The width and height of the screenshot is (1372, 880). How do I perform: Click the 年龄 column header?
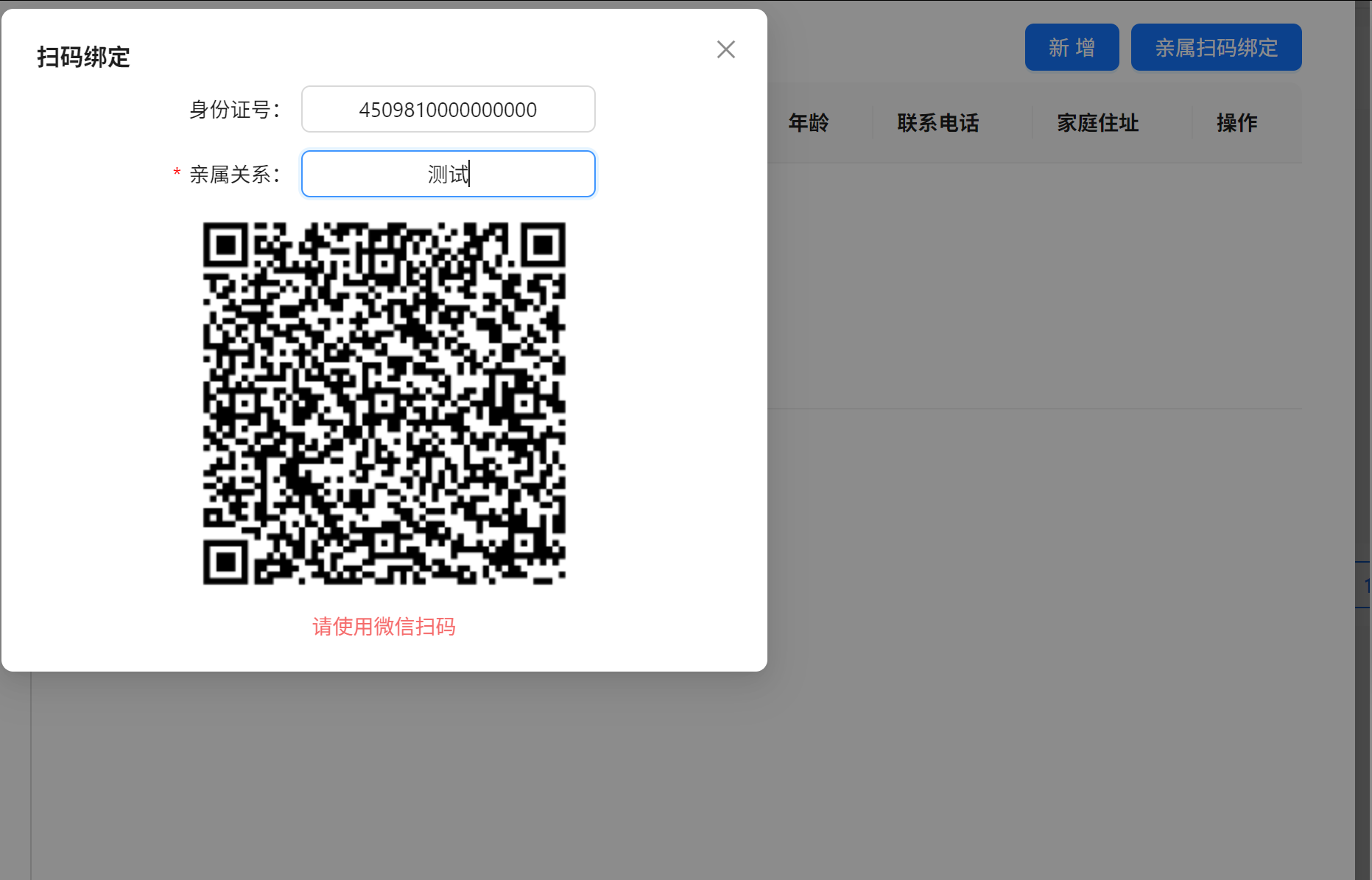(x=809, y=123)
